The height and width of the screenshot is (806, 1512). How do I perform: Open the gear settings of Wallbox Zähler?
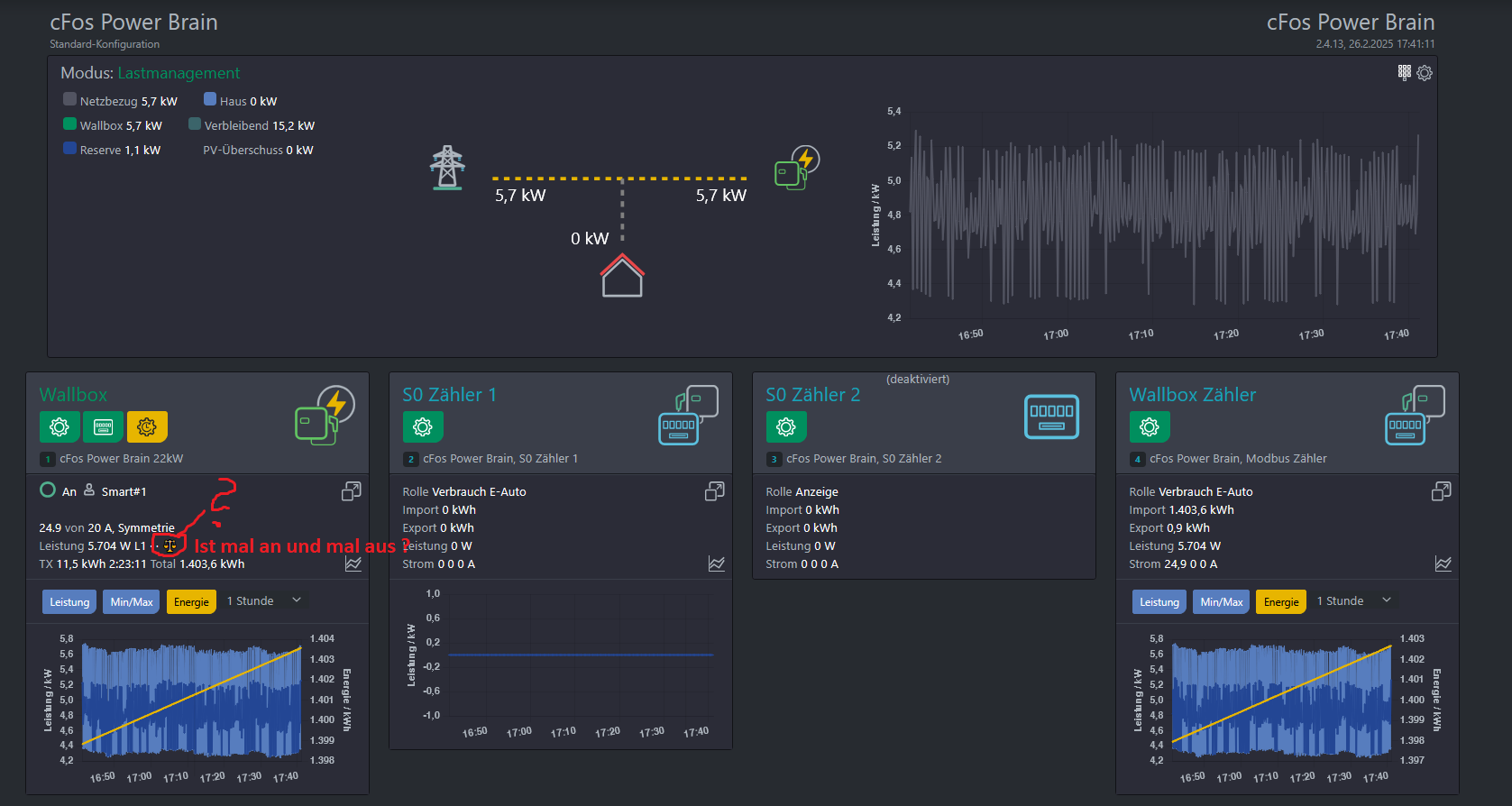(1150, 426)
